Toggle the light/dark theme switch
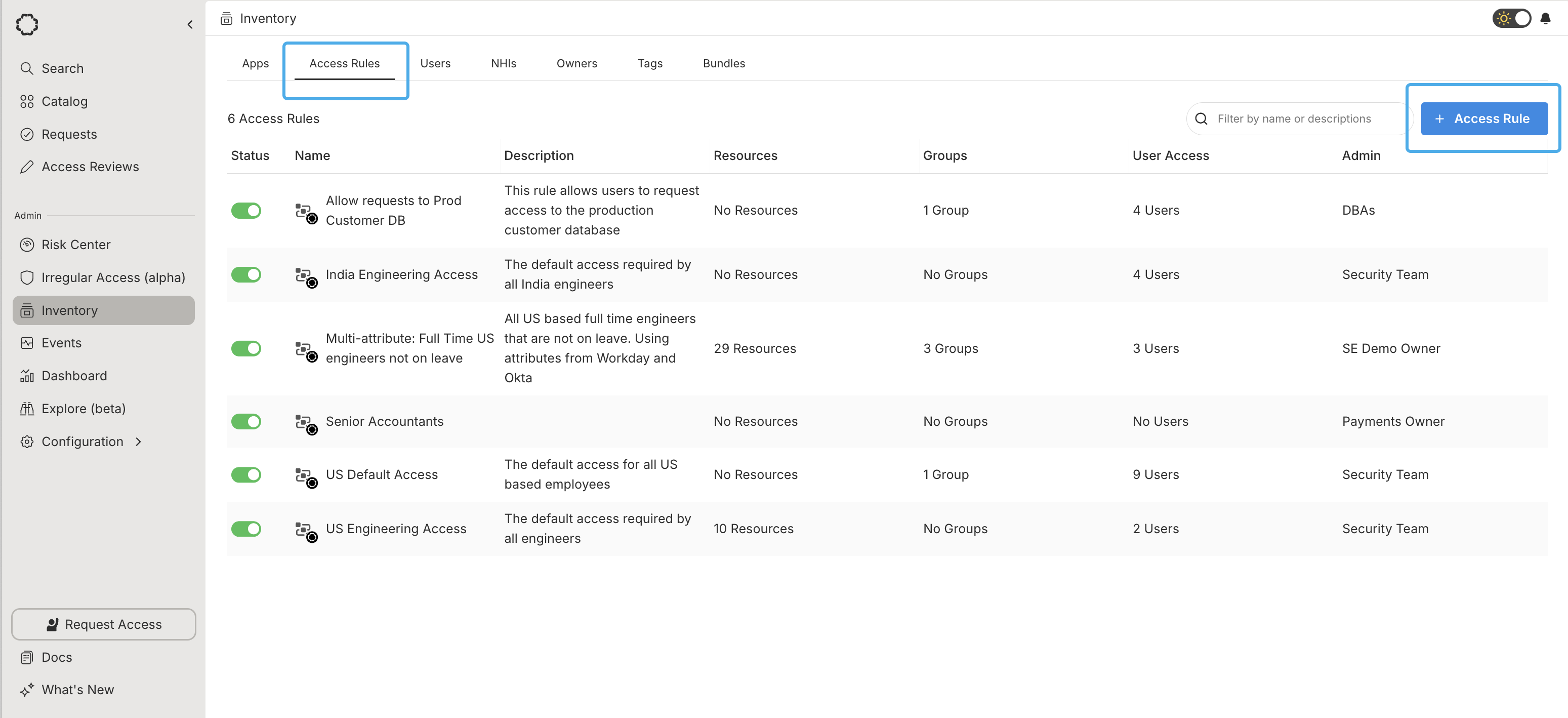Screen dimensions: 1568x718 1511,18
